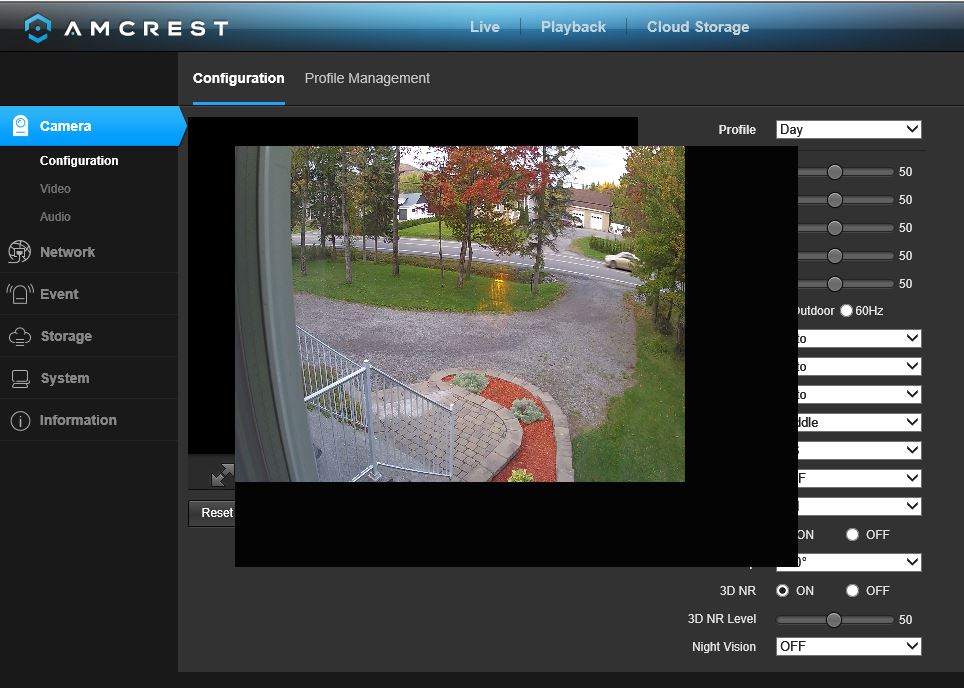This screenshot has height=688, width=964.
Task: Click the "Night Vision" label
Action: [x=724, y=647]
